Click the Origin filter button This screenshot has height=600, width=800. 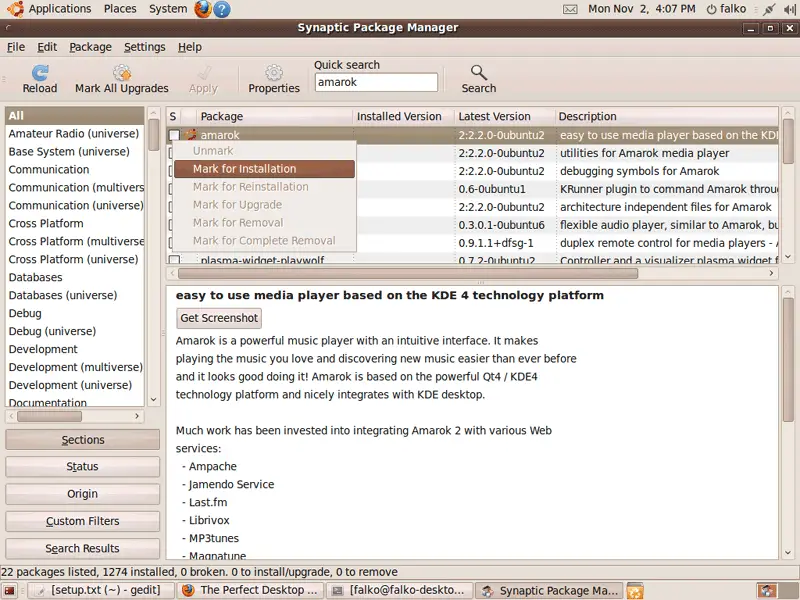tap(82, 494)
